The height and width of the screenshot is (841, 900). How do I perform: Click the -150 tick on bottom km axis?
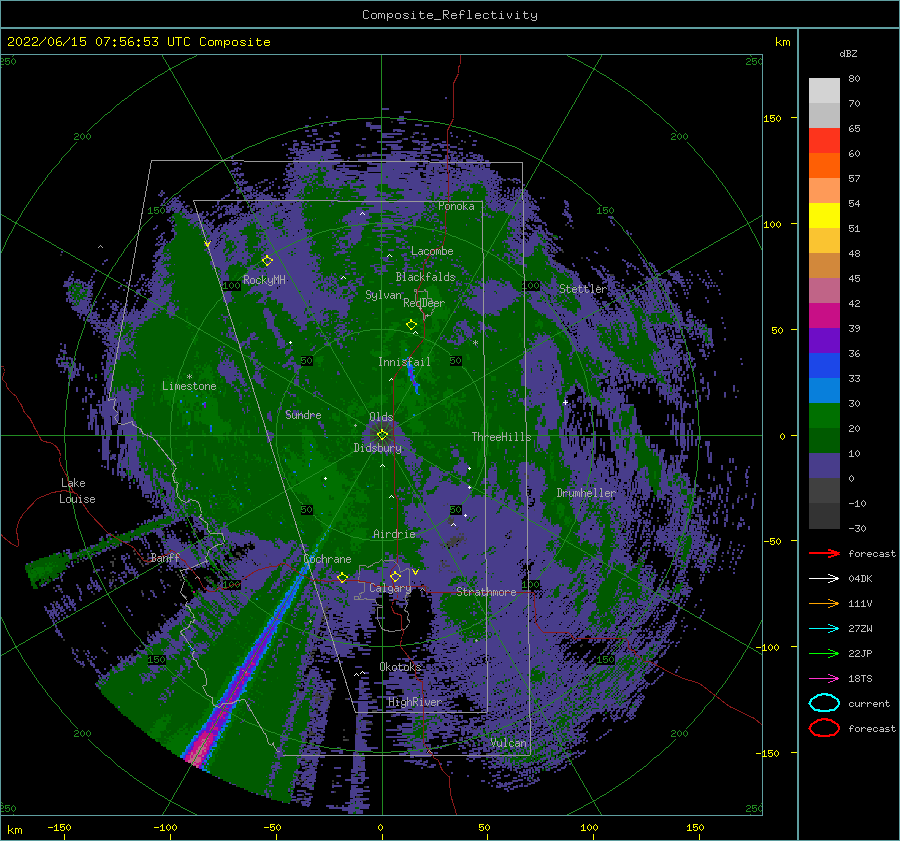click(59, 827)
